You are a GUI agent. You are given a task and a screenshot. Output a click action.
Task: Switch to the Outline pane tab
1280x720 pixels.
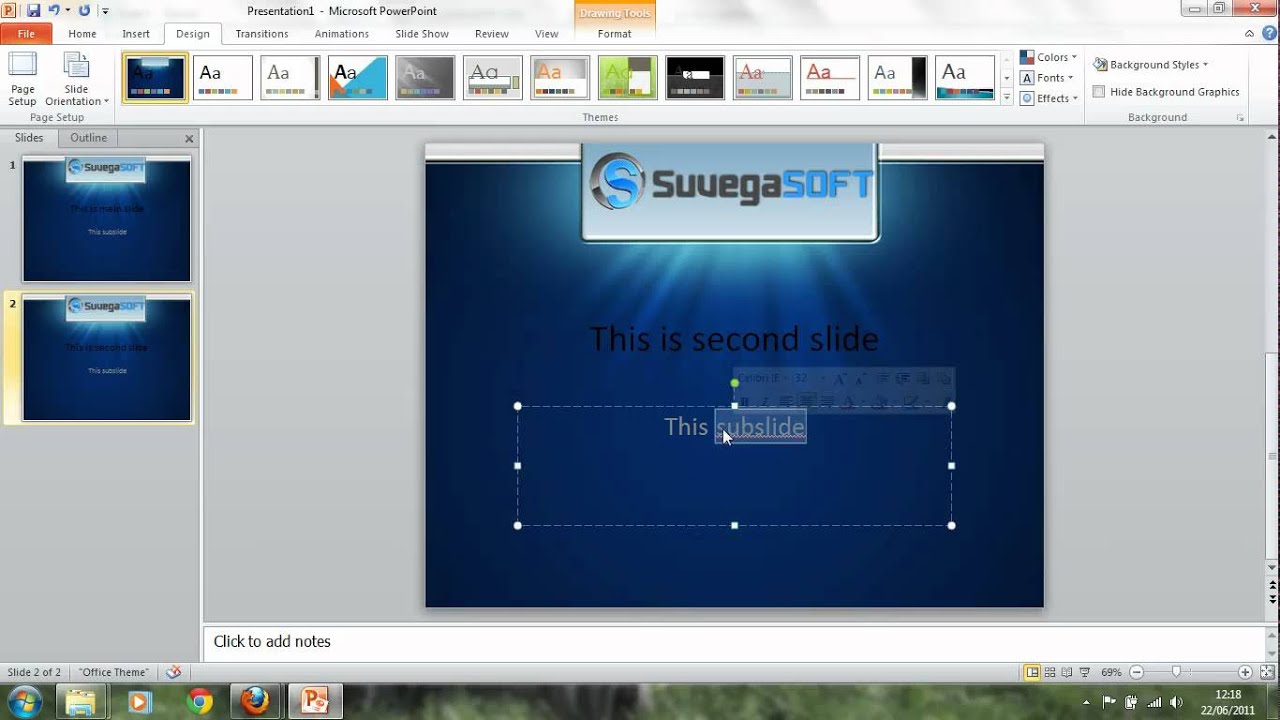pos(89,138)
